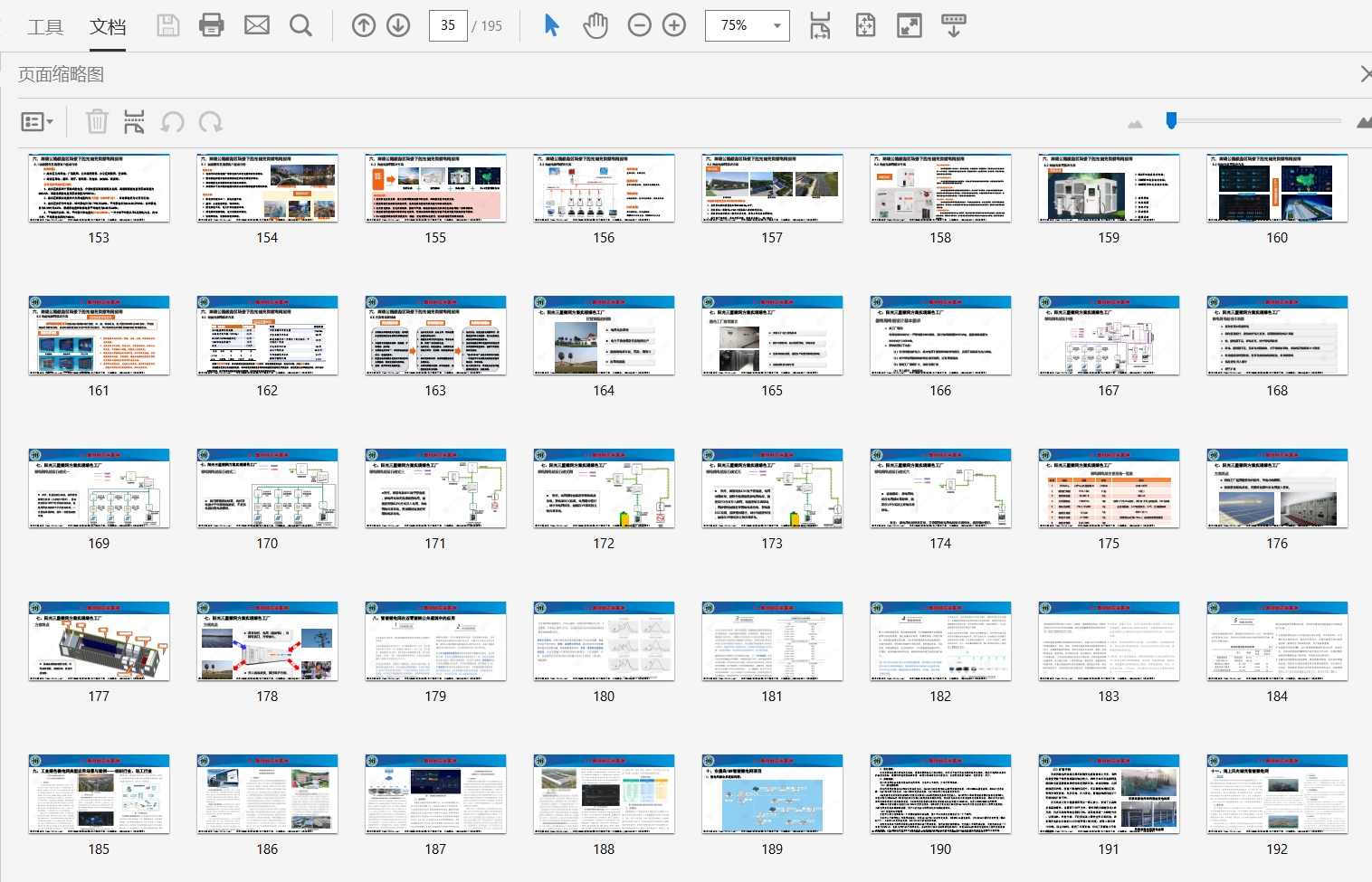
Task: Select page thumbnail 156
Action: (604, 188)
